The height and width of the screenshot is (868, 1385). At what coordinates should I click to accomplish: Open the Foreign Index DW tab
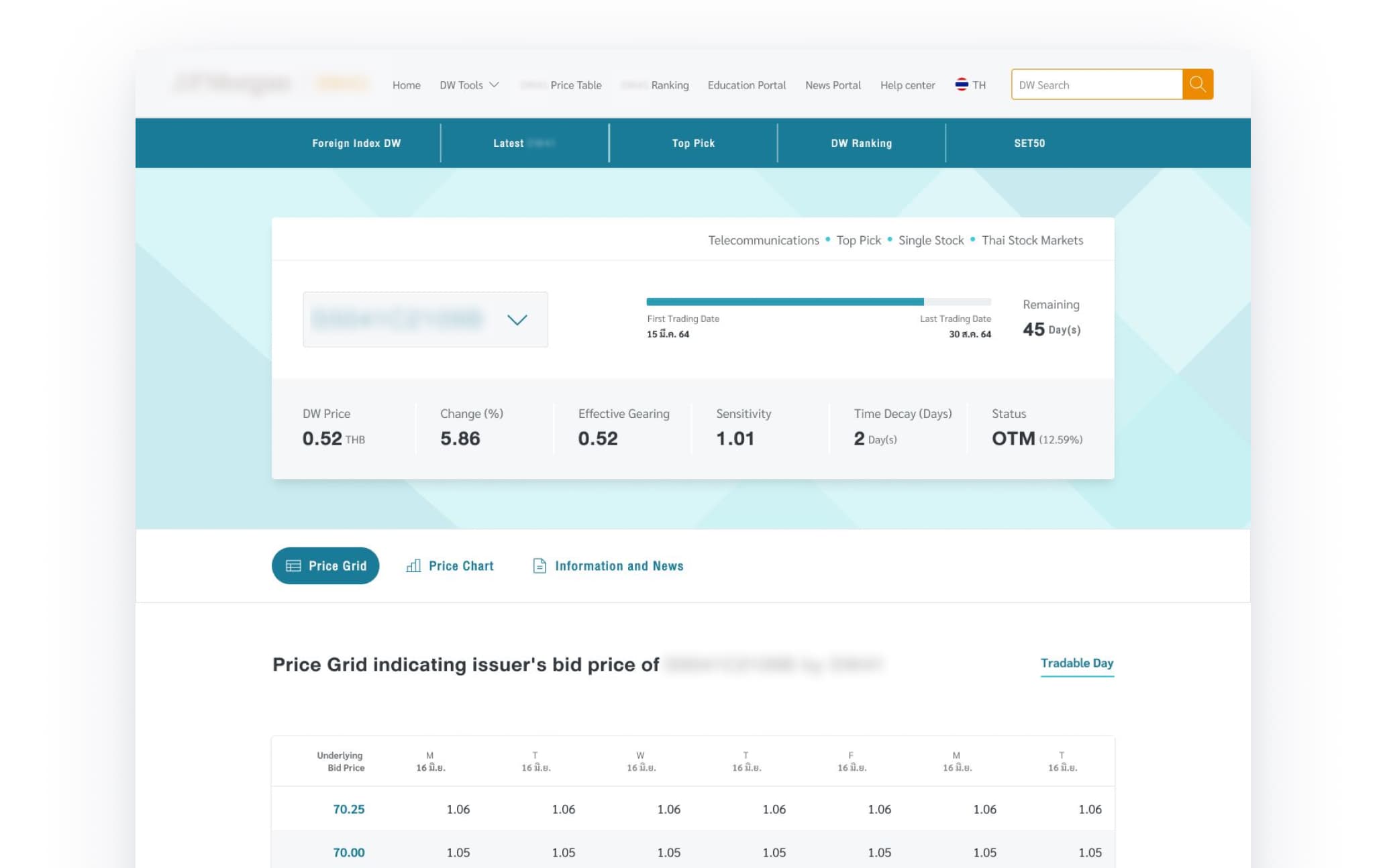point(356,143)
